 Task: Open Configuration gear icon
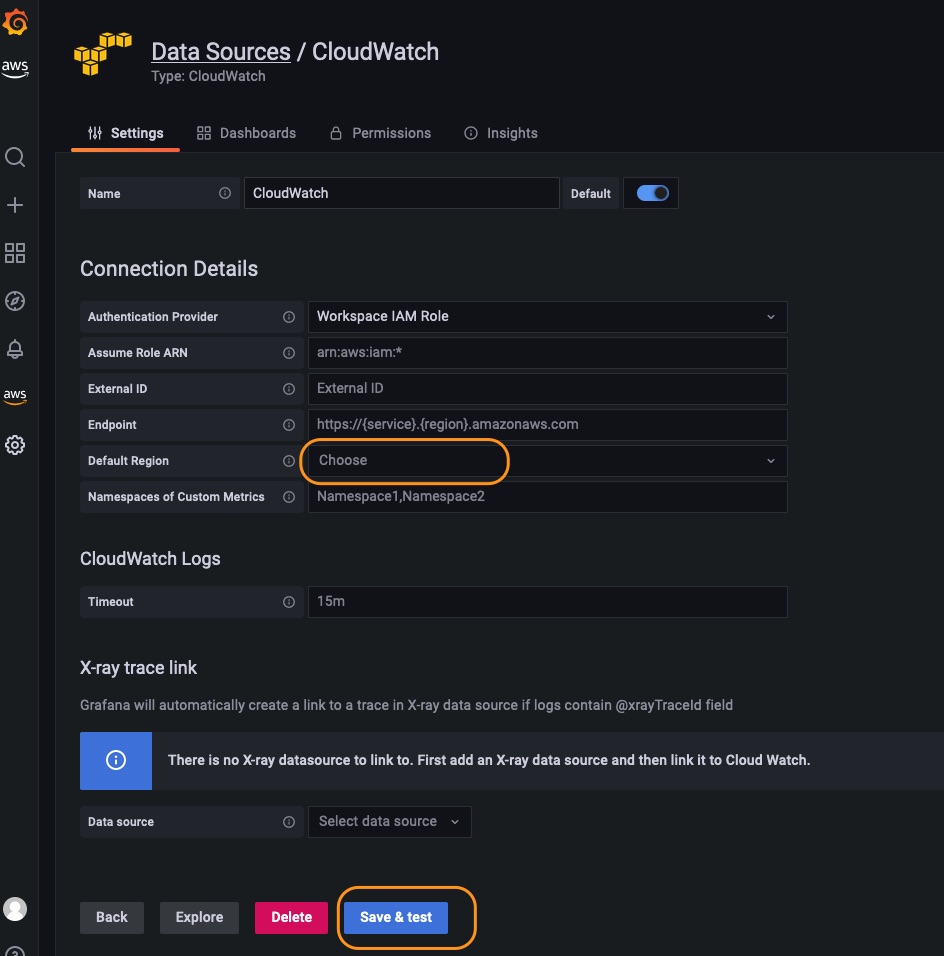[x=15, y=445]
